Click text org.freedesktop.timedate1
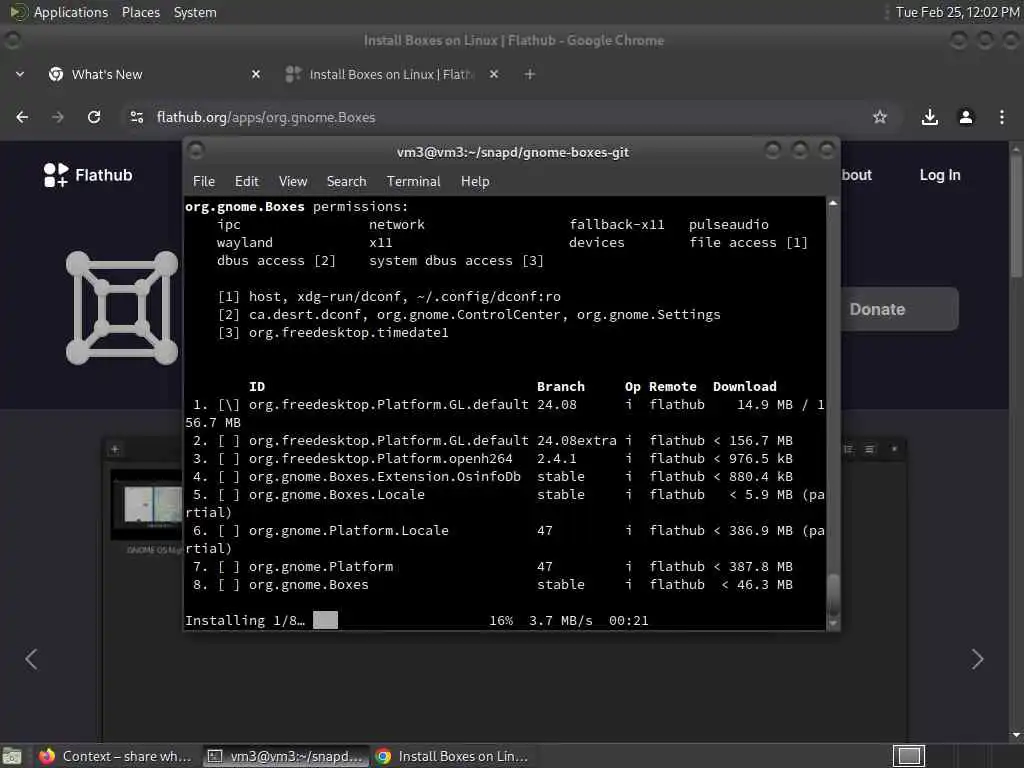 (x=348, y=332)
